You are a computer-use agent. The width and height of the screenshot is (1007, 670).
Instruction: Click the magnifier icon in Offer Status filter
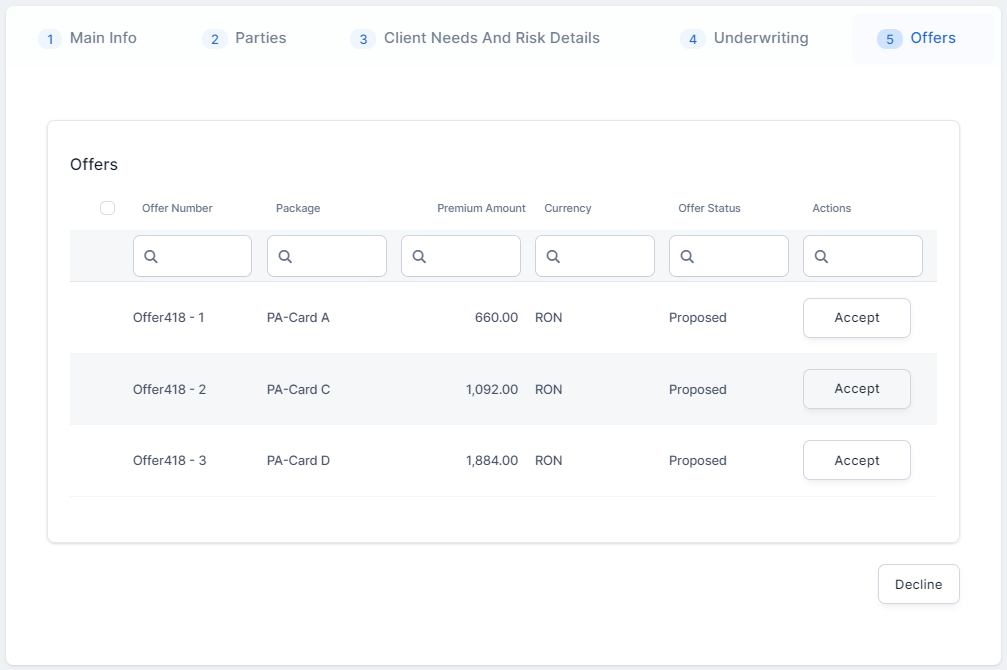tap(687, 257)
